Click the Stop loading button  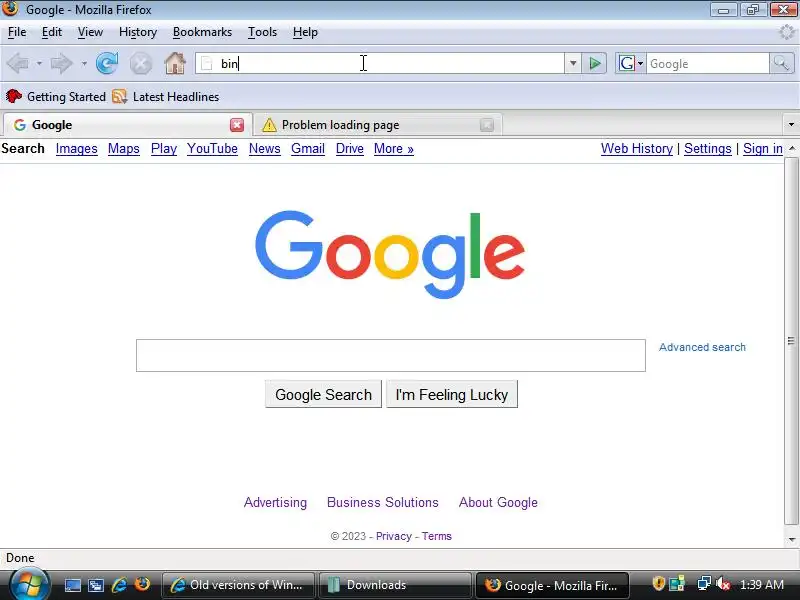click(x=140, y=64)
